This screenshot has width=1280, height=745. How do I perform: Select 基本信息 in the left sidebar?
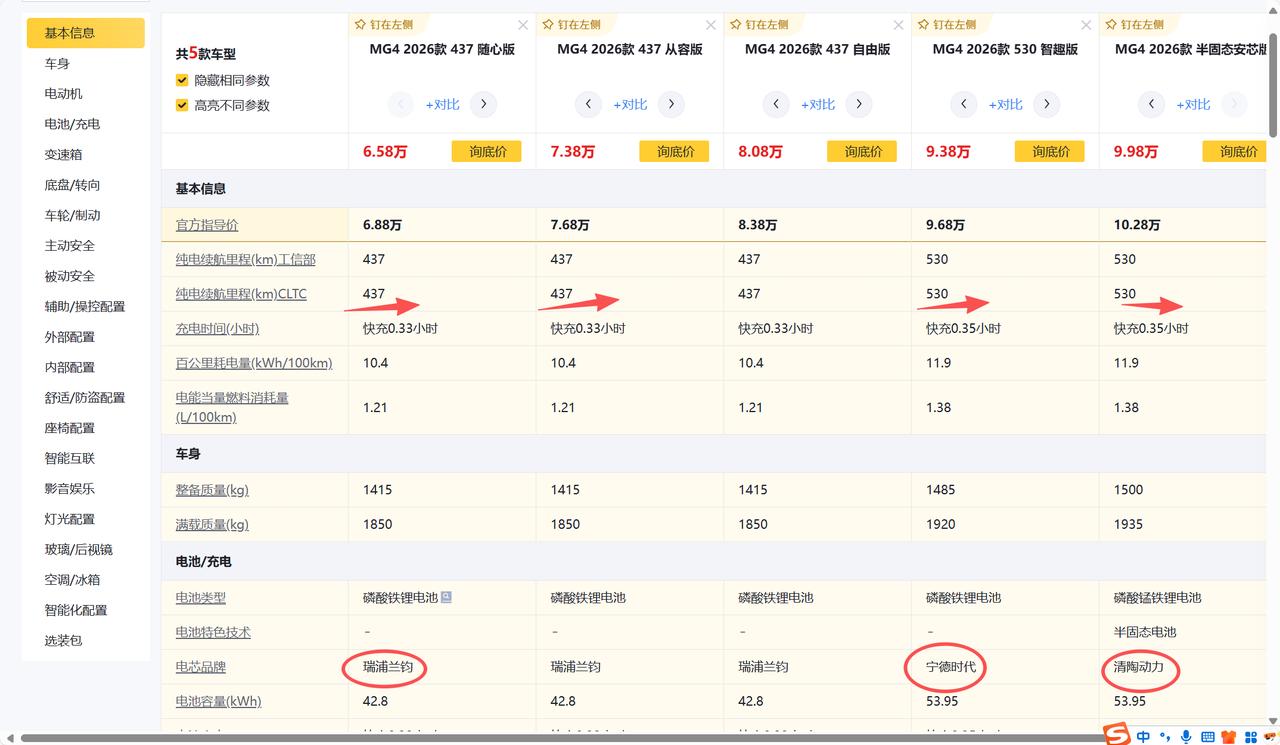pos(85,33)
